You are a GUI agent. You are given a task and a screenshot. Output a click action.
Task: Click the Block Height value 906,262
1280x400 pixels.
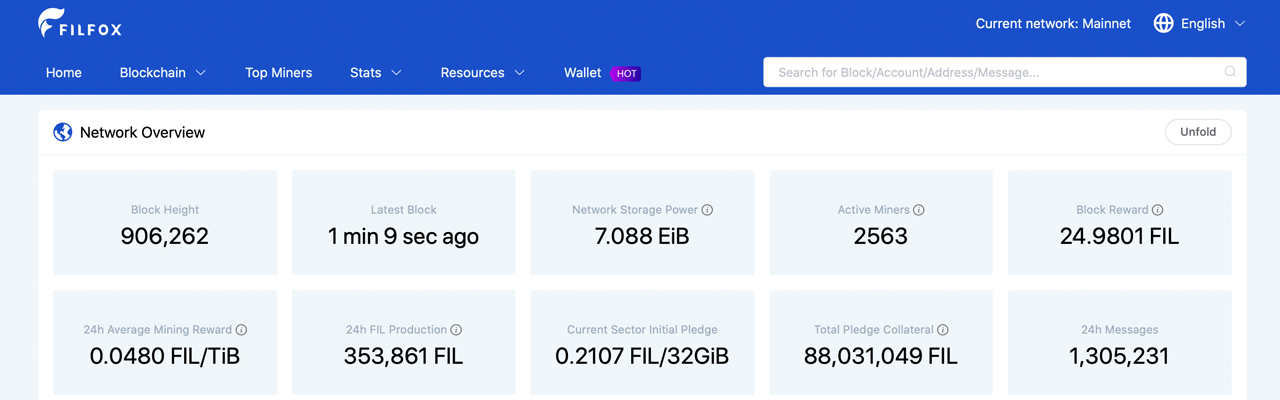click(x=165, y=237)
